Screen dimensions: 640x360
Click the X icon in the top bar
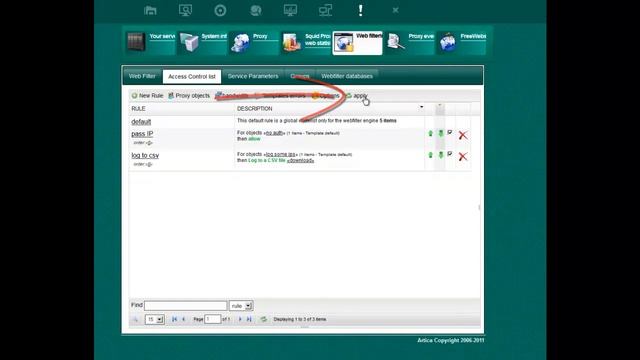396,10
